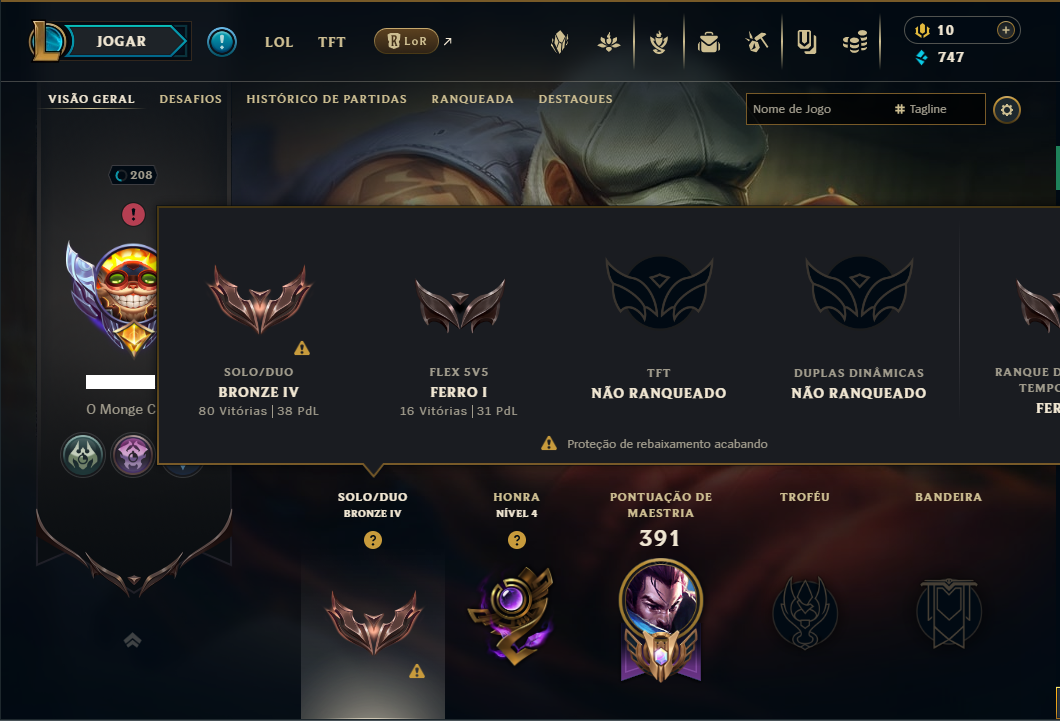Switch to the Desafios tab
Viewport: 1060px width, 721px height.
pyautogui.click(x=191, y=99)
